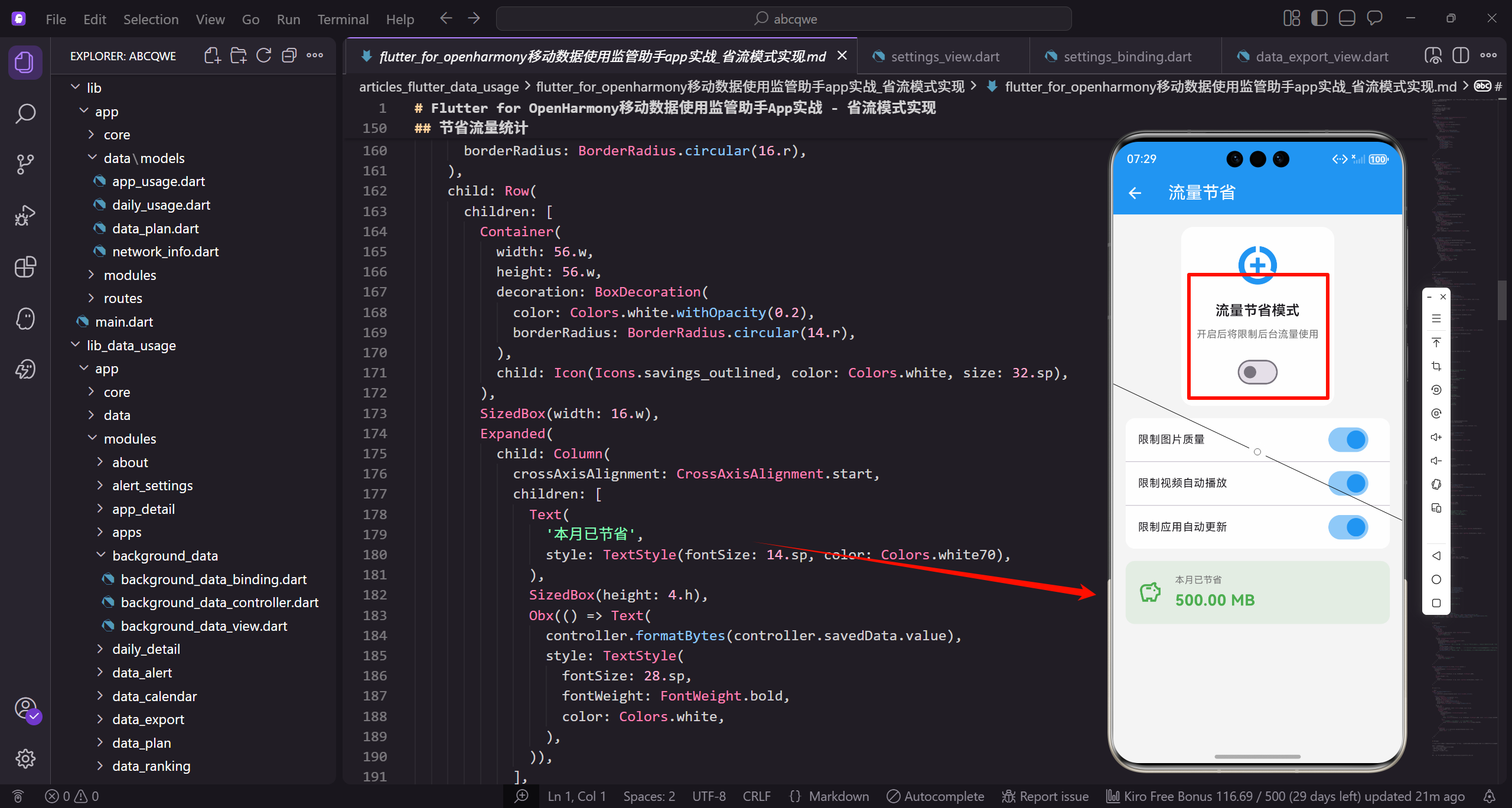Open the Manage settings gear

pos(25,758)
